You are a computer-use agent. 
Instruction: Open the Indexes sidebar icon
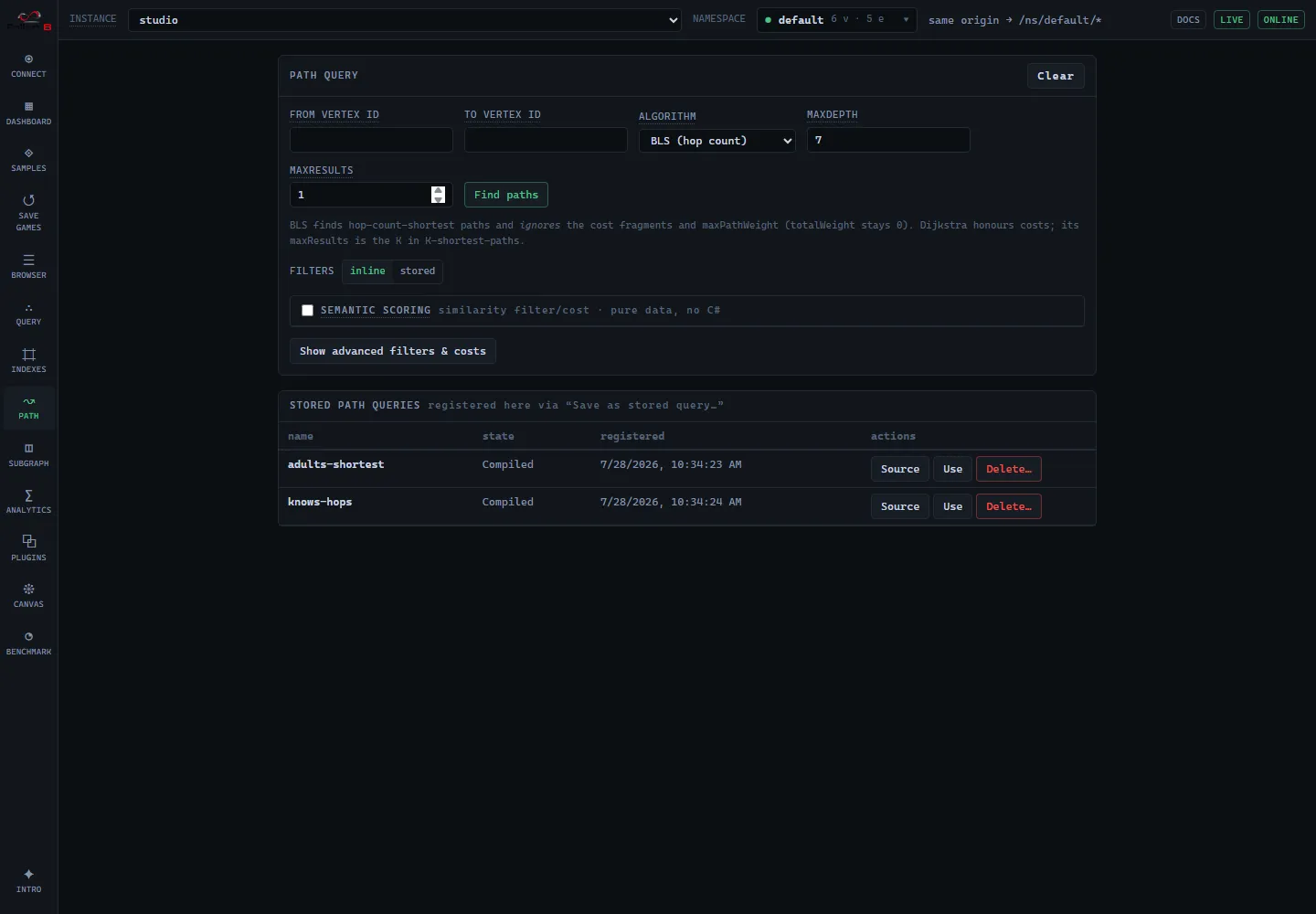28,361
